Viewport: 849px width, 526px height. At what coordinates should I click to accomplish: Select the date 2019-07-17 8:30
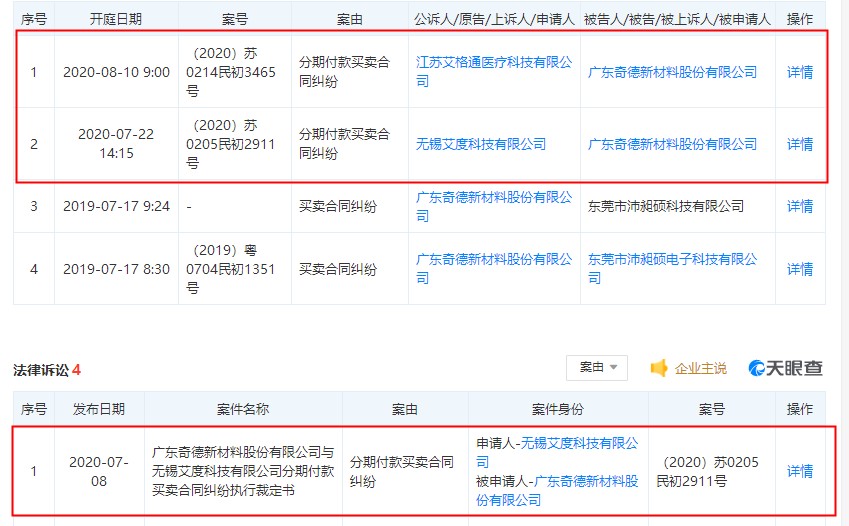(x=116, y=269)
